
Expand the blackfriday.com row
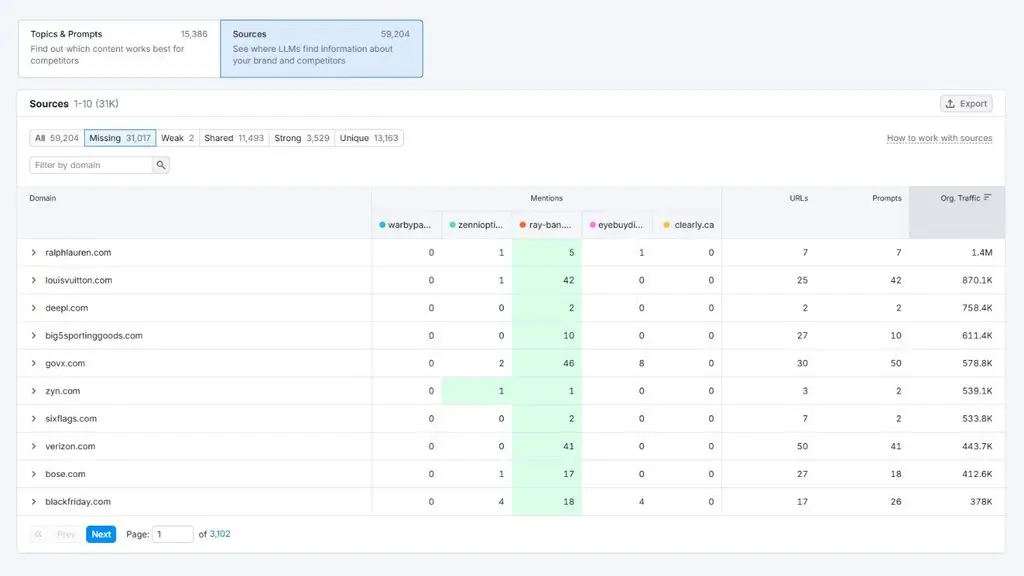[34, 502]
